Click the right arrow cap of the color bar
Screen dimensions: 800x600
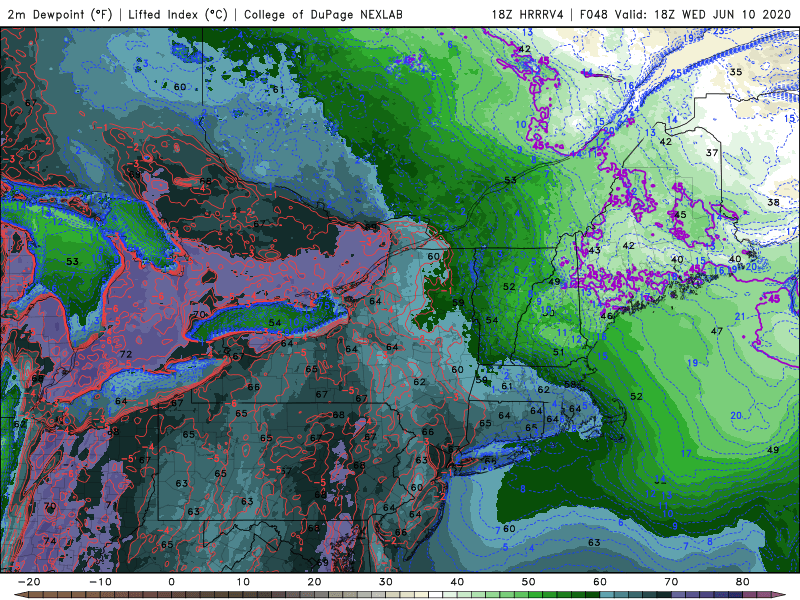pos(779,595)
